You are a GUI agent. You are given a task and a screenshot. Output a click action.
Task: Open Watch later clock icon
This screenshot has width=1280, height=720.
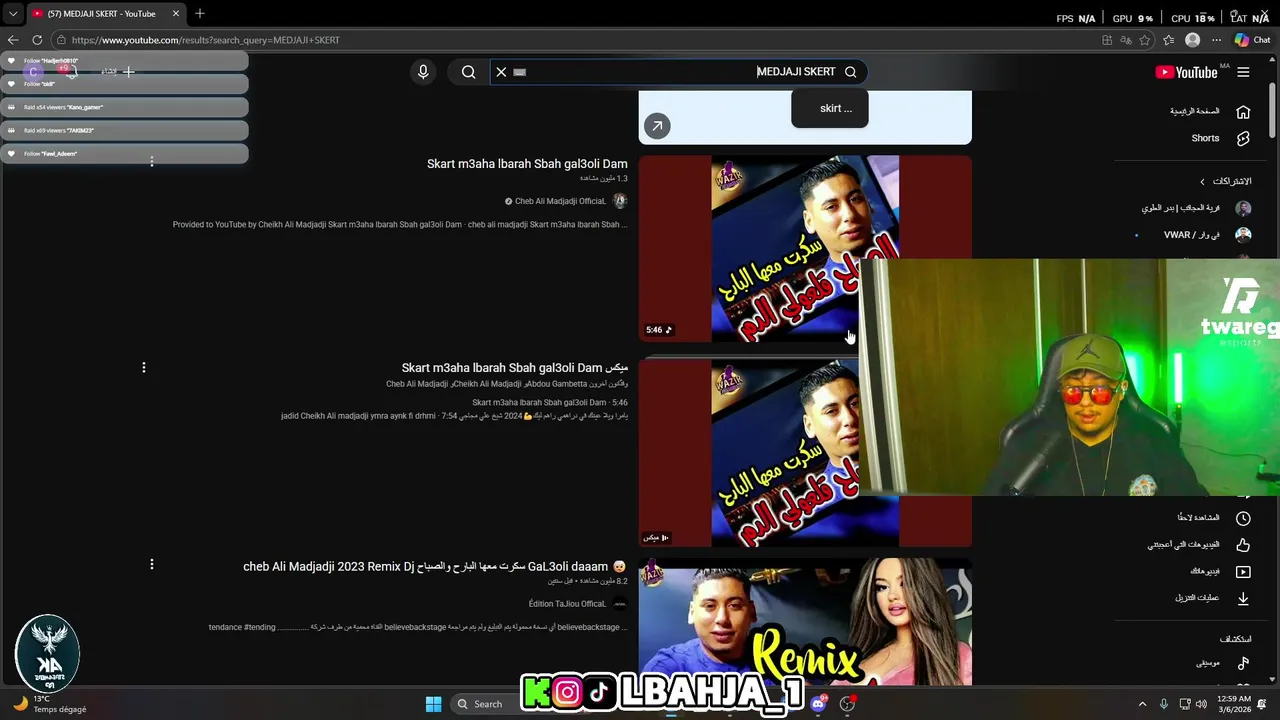(x=1243, y=518)
